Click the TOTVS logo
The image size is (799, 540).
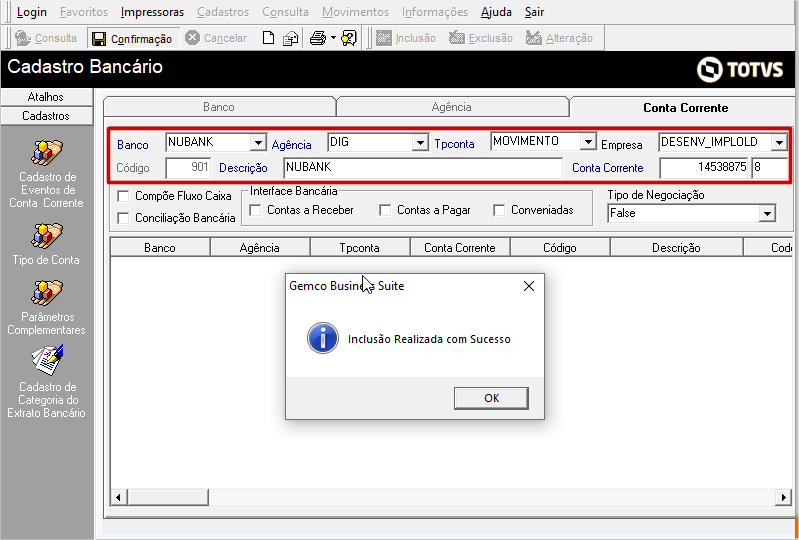pos(740,69)
